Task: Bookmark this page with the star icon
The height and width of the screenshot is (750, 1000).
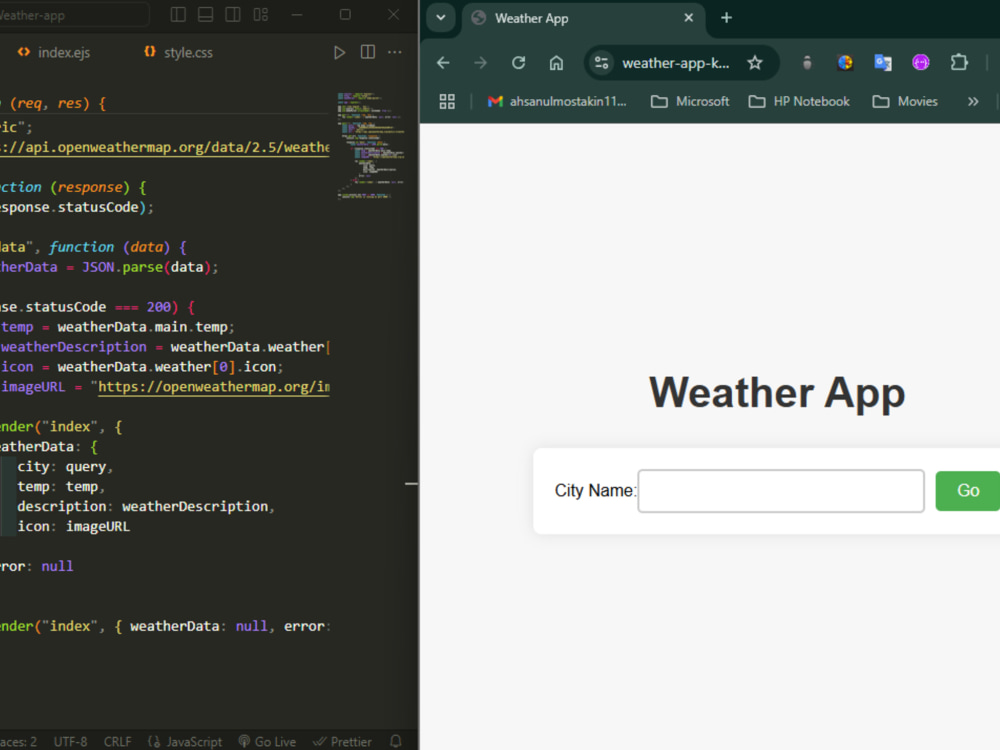Action: [755, 62]
